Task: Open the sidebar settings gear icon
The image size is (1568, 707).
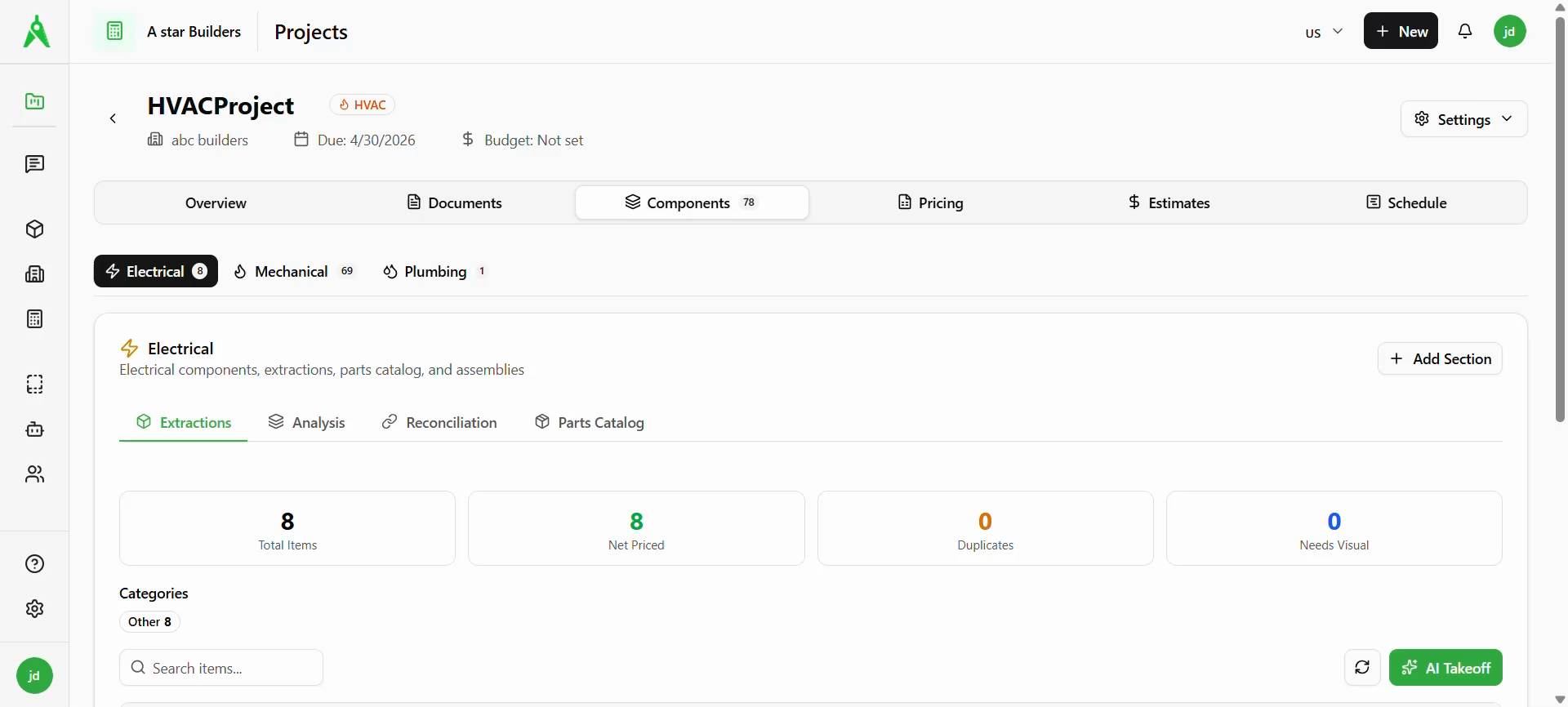Action: coord(34,609)
